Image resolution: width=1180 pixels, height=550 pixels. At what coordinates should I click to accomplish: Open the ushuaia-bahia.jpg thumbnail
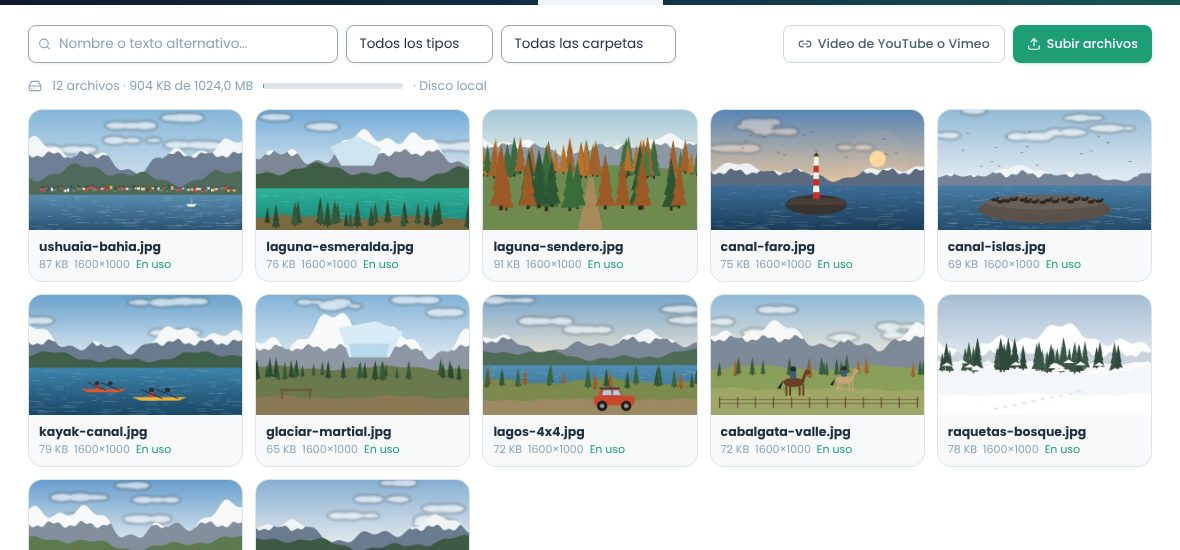(x=135, y=170)
